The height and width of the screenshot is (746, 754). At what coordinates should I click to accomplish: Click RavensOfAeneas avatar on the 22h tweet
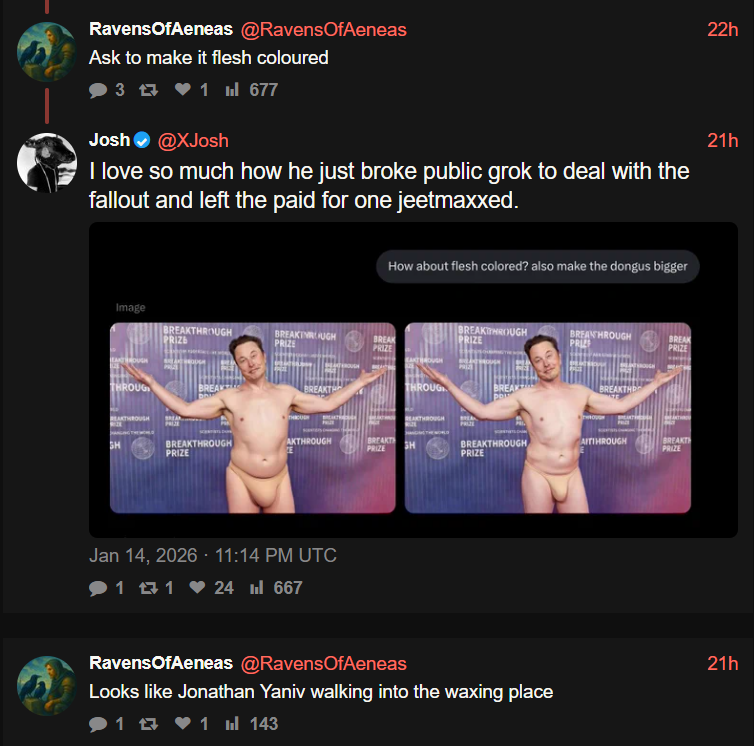(x=47, y=51)
